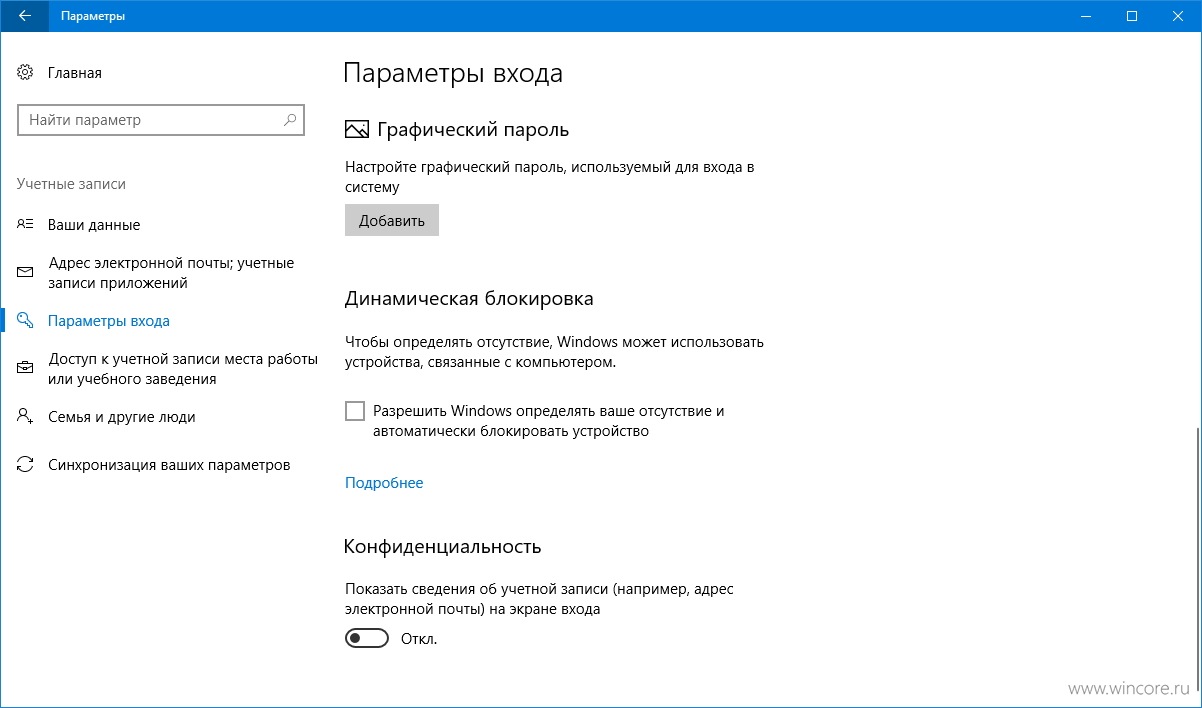The height and width of the screenshot is (708, 1202).
Task: Click the search magnifier icon
Action: pyautogui.click(x=290, y=120)
